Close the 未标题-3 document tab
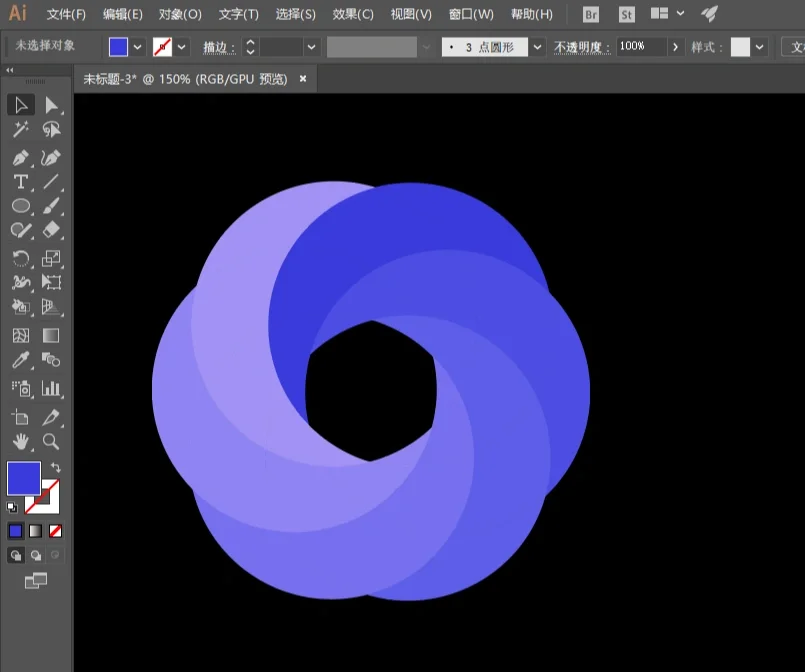The image size is (805, 672). coord(303,79)
